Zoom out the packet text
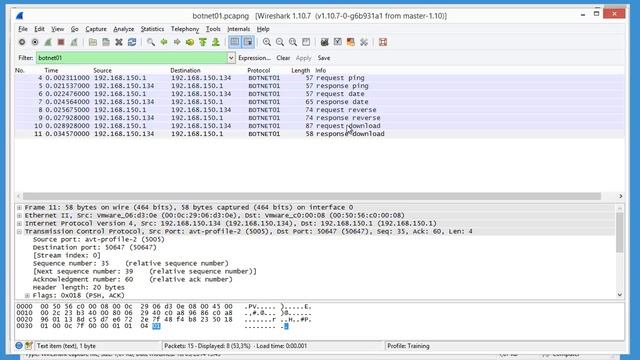640x360 pixels. click(280, 42)
